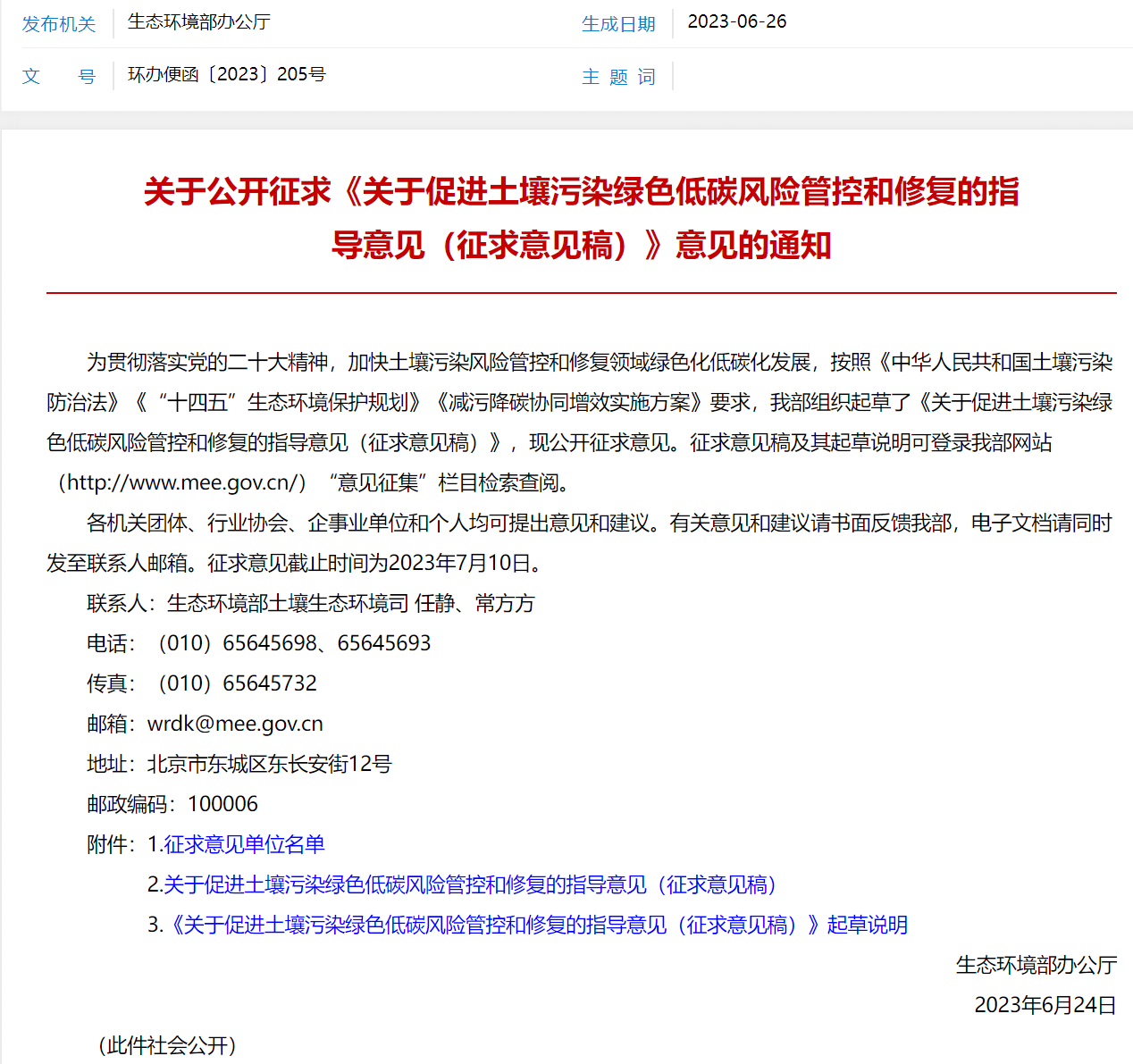Screen dimensions: 1133x1064
Task: Click the postal code 100006
Action: [x=222, y=804]
